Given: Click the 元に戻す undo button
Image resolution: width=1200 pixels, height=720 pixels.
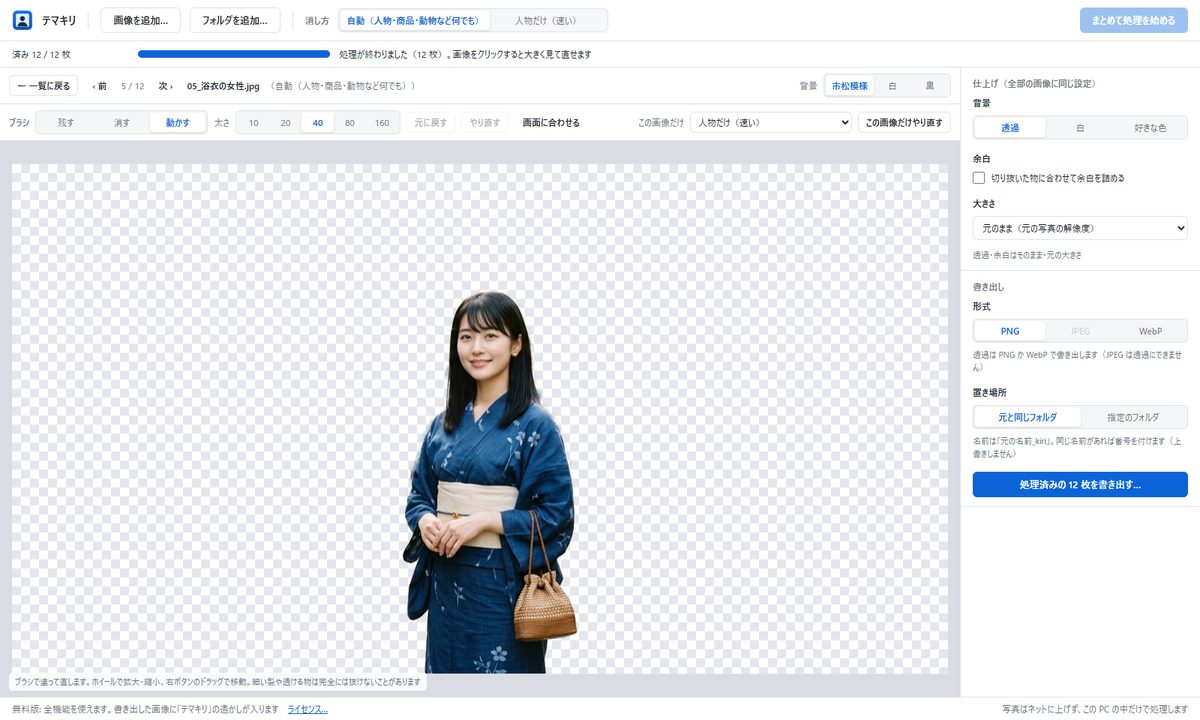Looking at the screenshot, I should coord(431,123).
